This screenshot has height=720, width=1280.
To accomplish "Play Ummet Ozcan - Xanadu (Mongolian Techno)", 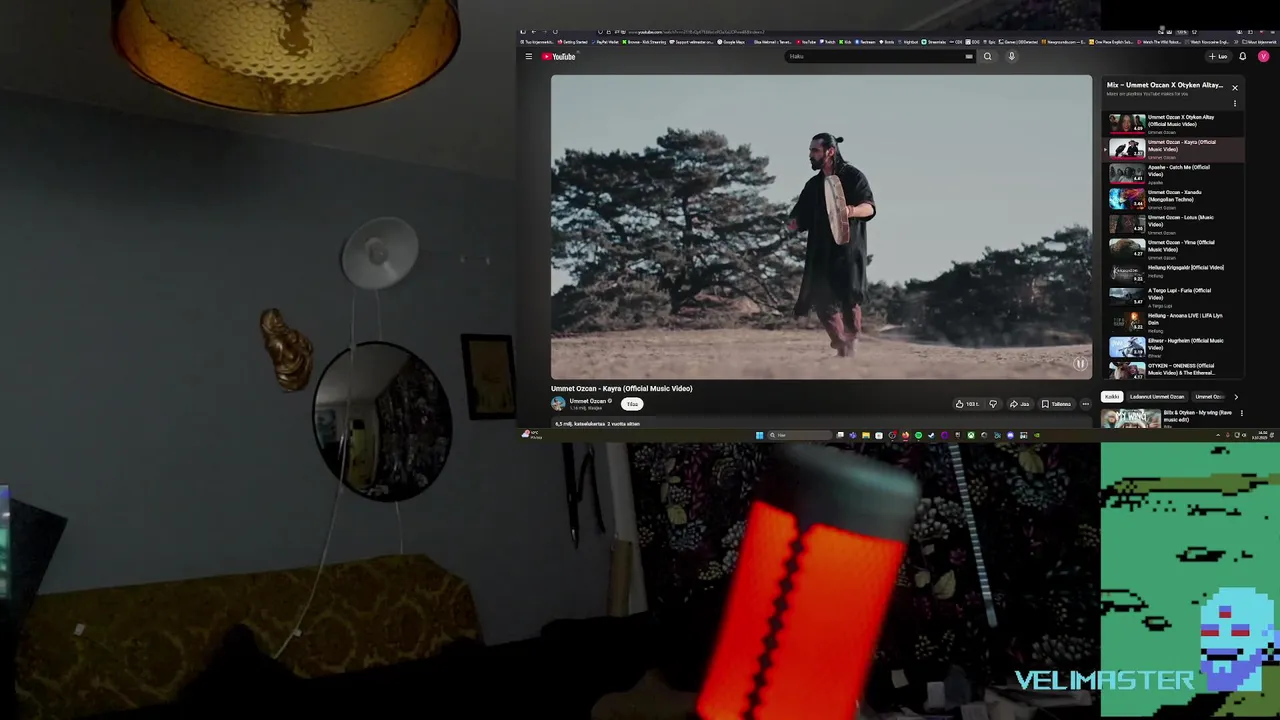I will tap(1174, 198).
